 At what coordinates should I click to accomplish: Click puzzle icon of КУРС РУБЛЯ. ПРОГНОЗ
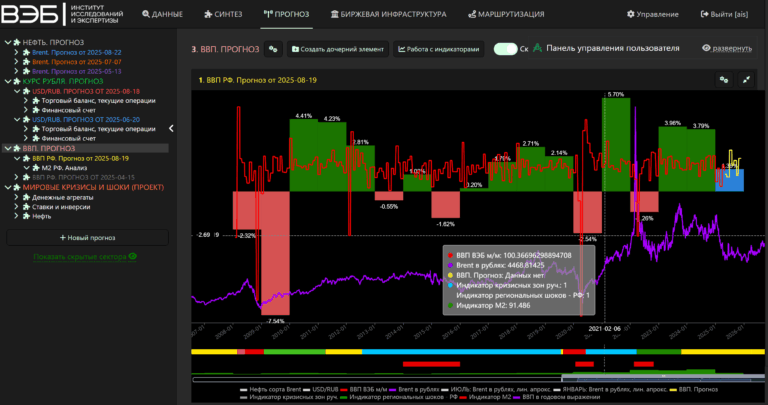click(x=17, y=81)
